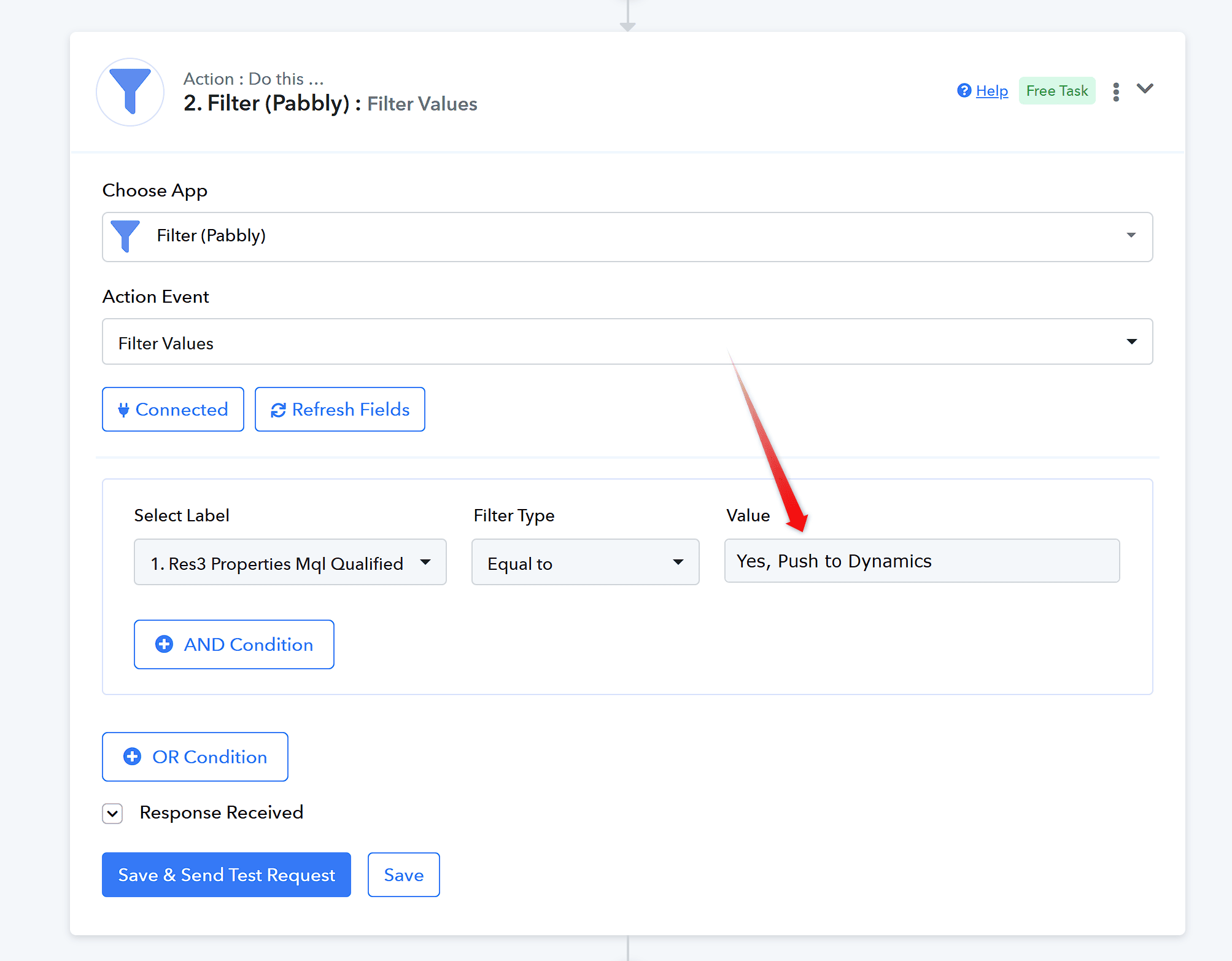
Task: Click the refresh arrows icon
Action: tap(278, 410)
